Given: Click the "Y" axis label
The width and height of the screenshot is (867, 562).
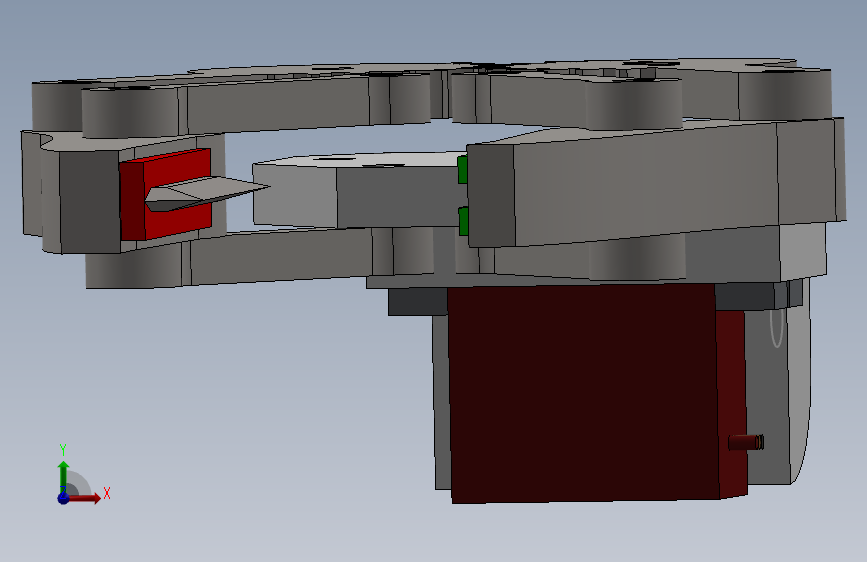Looking at the screenshot, I should click(x=63, y=450).
